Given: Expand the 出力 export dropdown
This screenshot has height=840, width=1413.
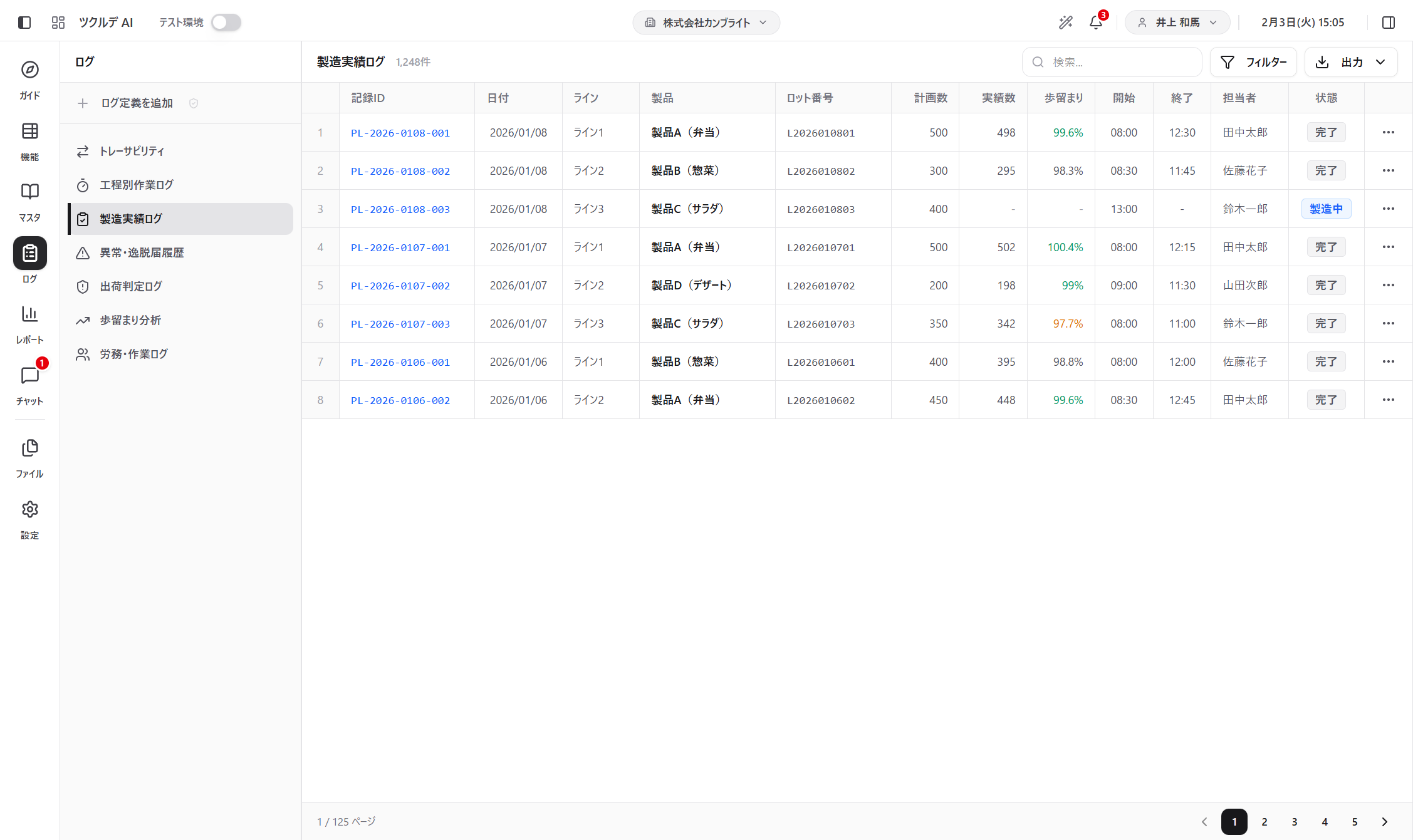Looking at the screenshot, I should 1350,62.
